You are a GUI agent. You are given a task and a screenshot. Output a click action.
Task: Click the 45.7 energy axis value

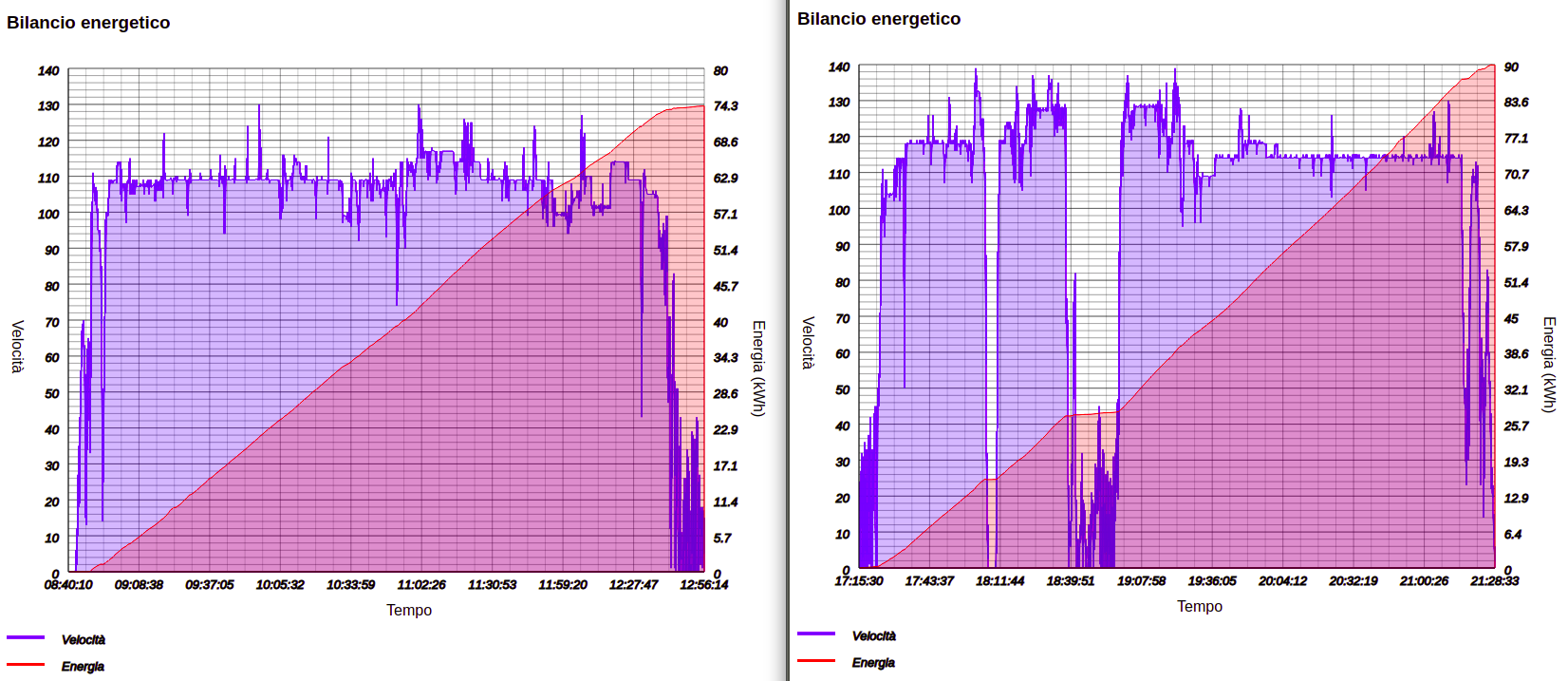click(x=726, y=287)
